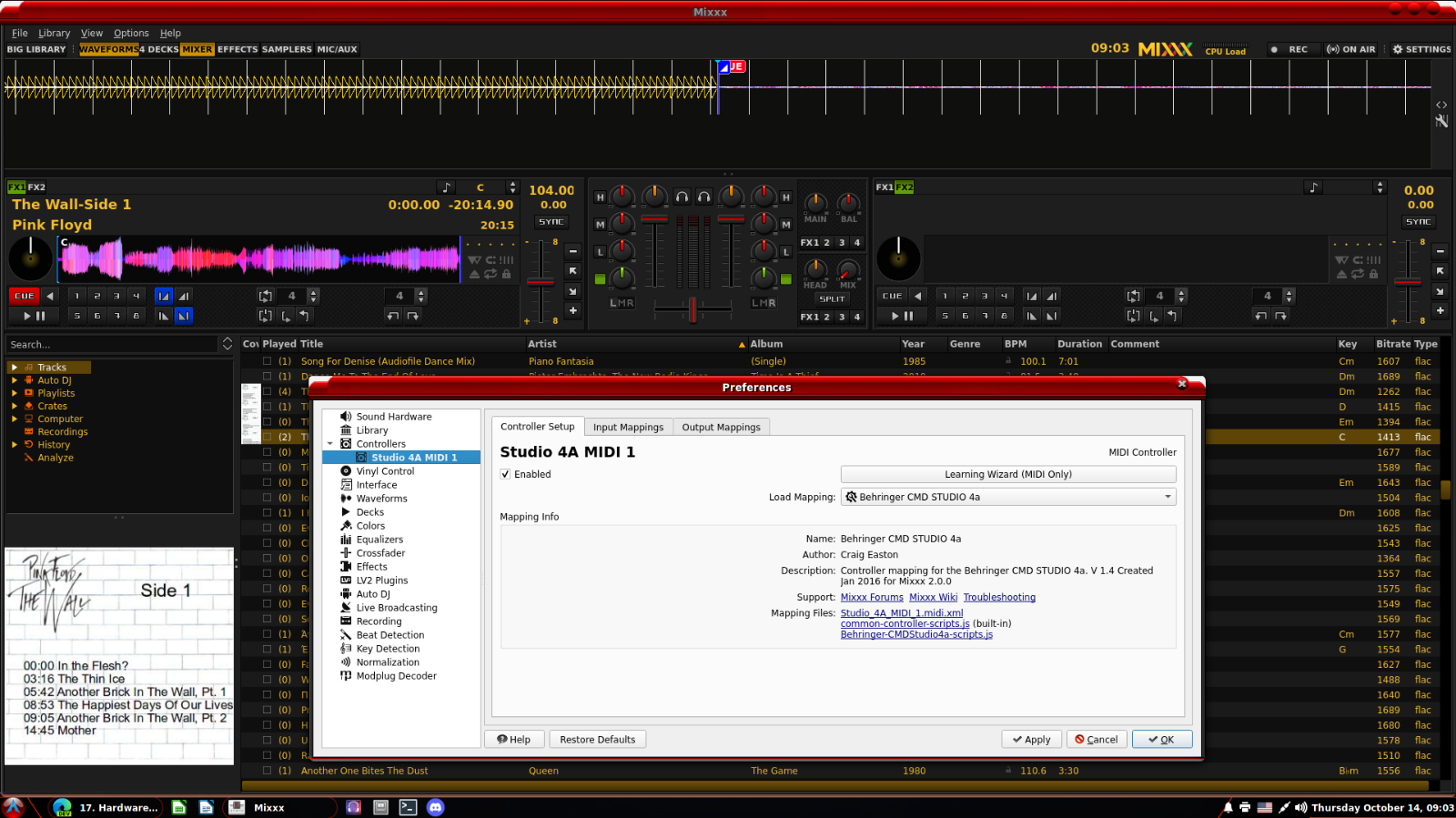Click the main crossfader slider

point(693,309)
